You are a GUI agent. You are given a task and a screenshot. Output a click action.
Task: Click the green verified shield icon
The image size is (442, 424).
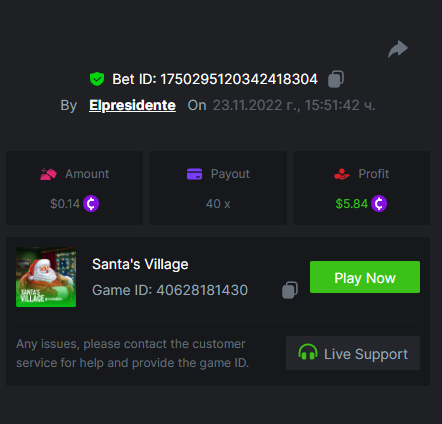pyautogui.click(x=97, y=79)
